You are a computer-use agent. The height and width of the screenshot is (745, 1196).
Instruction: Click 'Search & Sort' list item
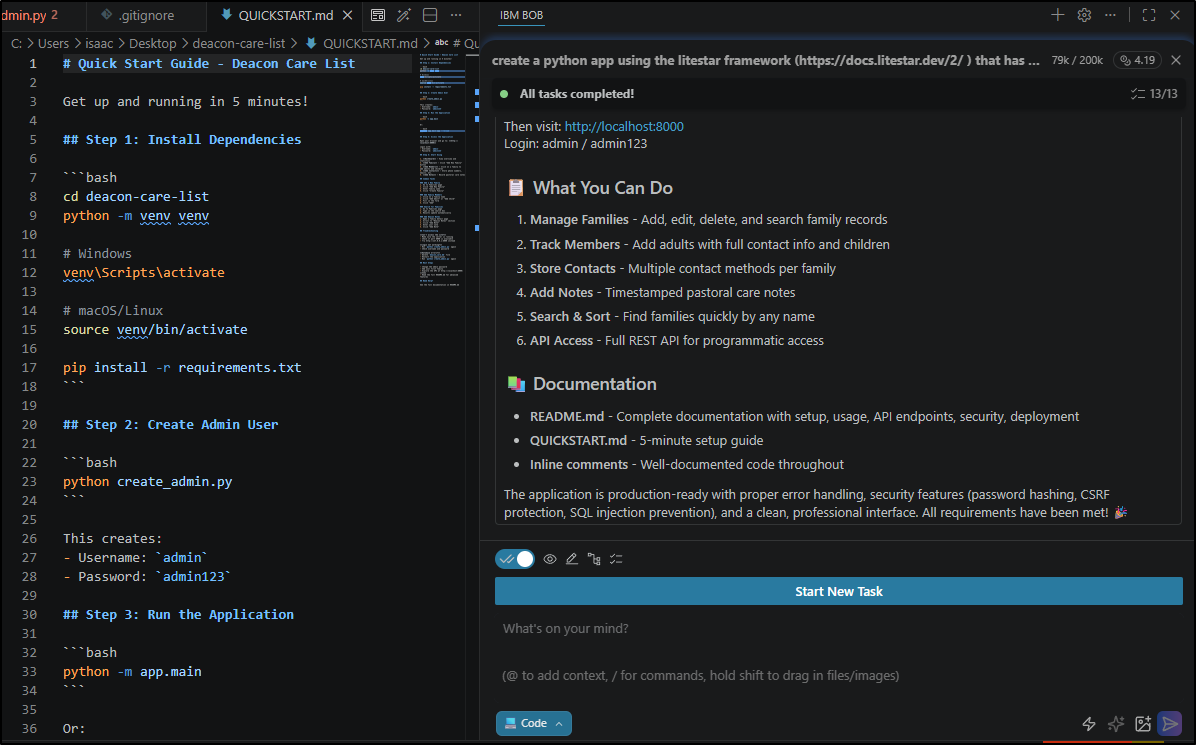570,316
